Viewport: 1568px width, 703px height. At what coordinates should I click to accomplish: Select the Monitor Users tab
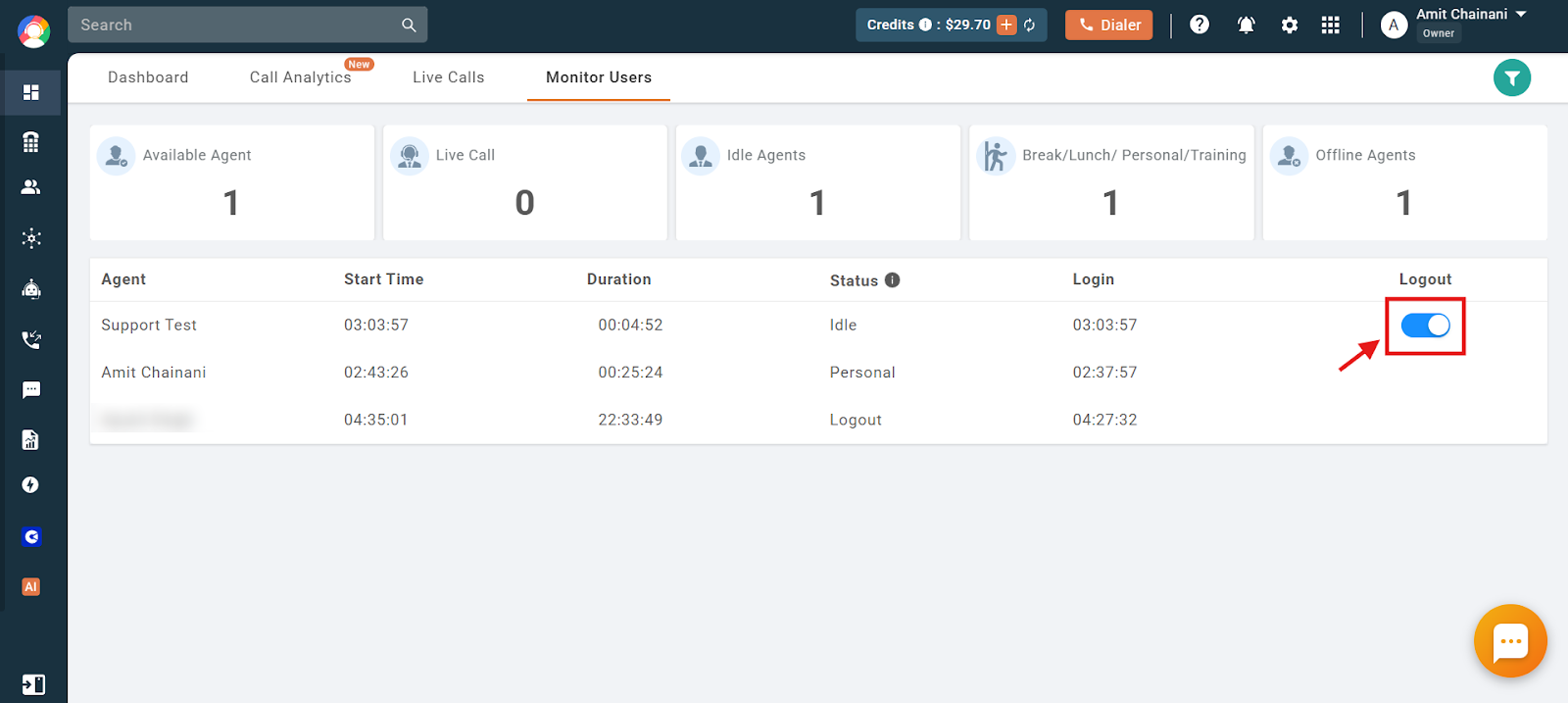599,77
